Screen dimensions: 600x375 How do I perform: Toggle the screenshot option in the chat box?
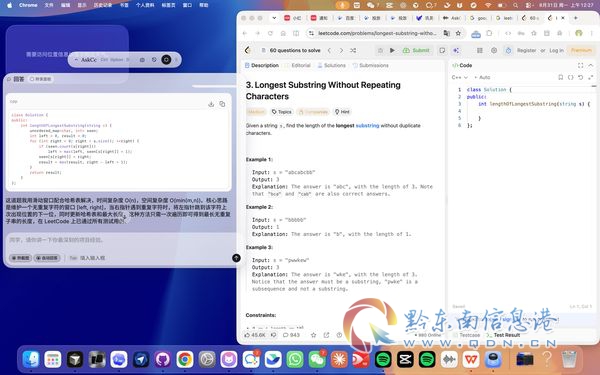pos(21,258)
